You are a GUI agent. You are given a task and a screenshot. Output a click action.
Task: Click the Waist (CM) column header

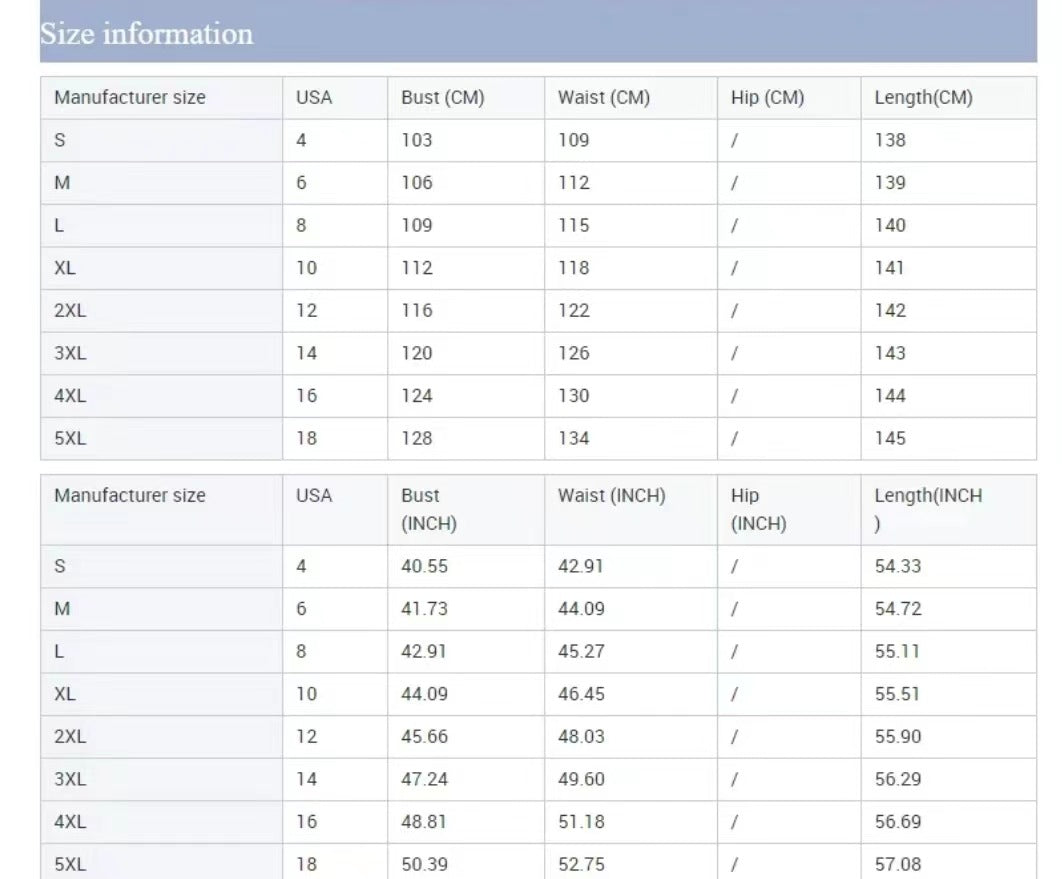pyautogui.click(x=603, y=98)
